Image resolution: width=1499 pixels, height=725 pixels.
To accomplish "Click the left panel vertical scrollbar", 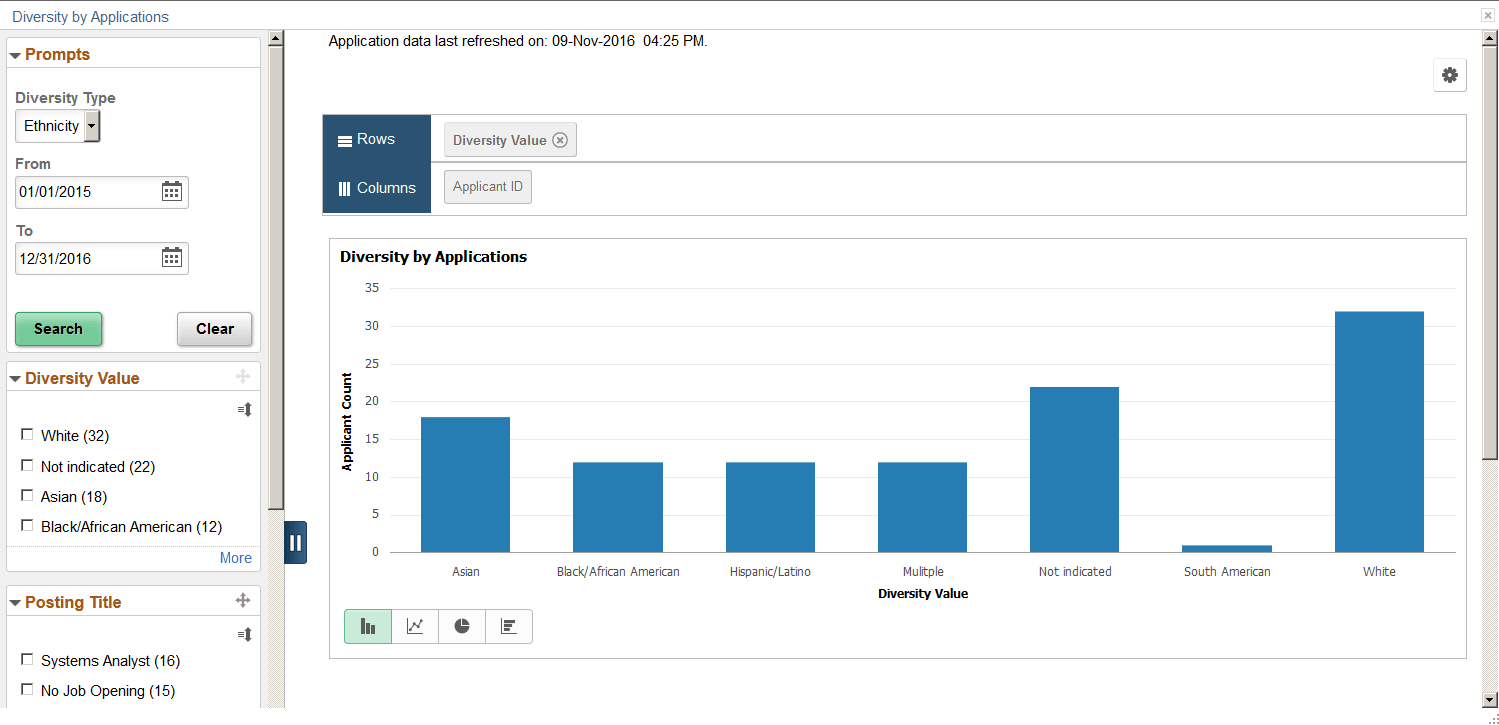I will 276,280.
